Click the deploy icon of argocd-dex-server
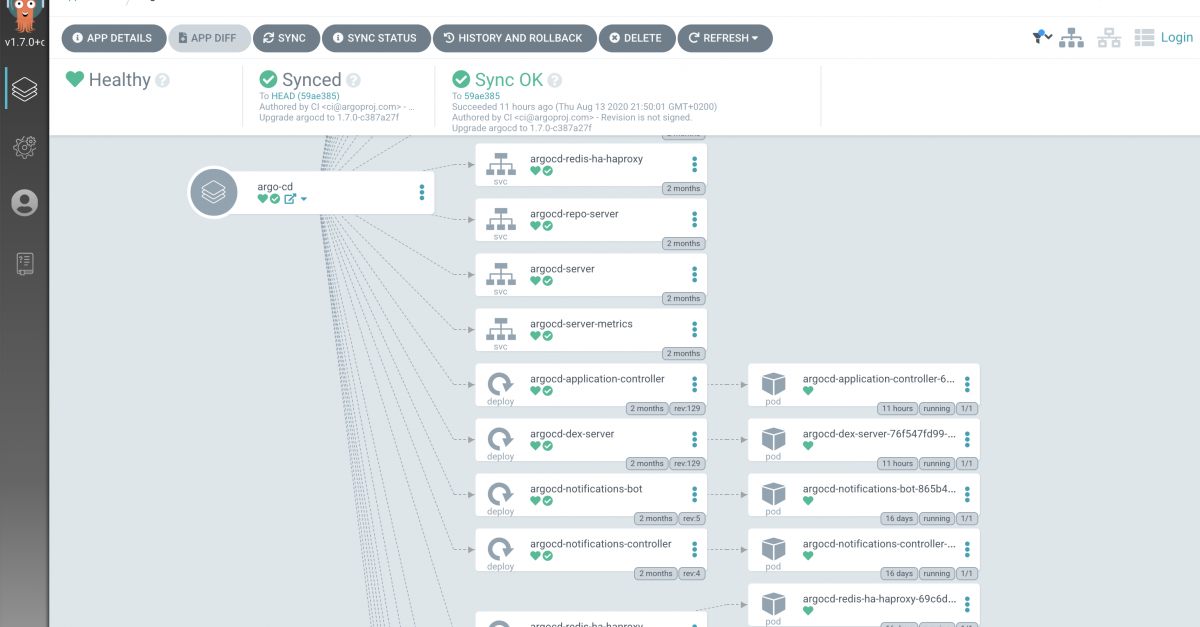 point(500,438)
